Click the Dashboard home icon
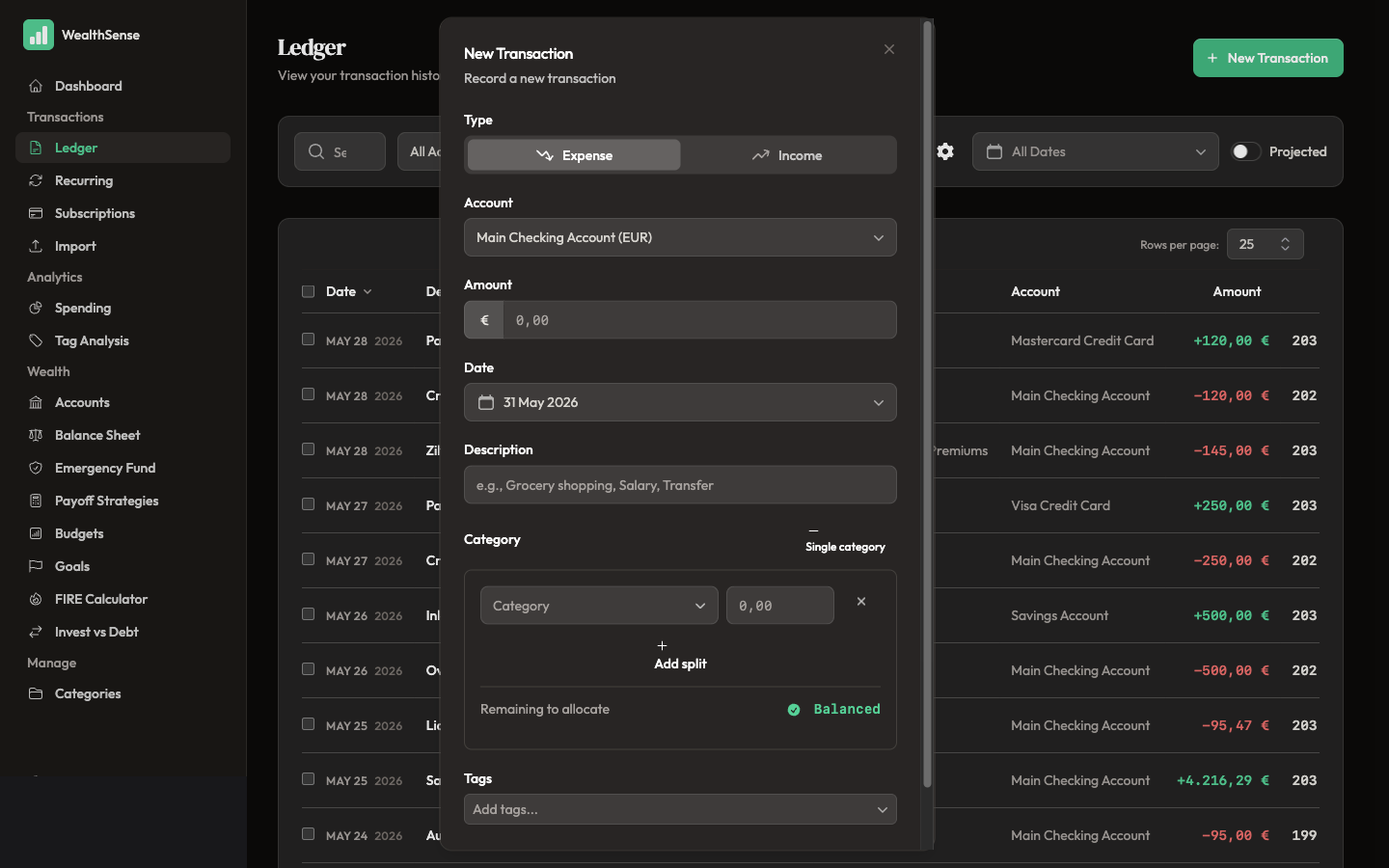Image resolution: width=1389 pixels, height=868 pixels. (36, 86)
